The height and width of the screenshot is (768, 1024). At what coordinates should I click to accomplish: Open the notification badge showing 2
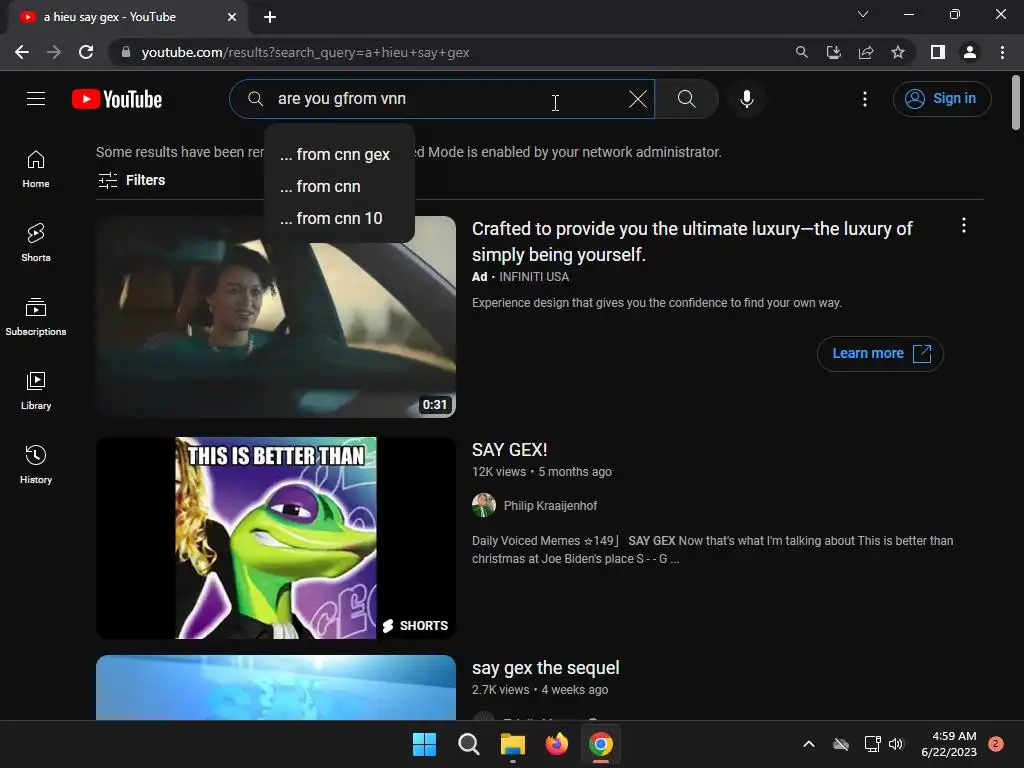[x=996, y=744]
